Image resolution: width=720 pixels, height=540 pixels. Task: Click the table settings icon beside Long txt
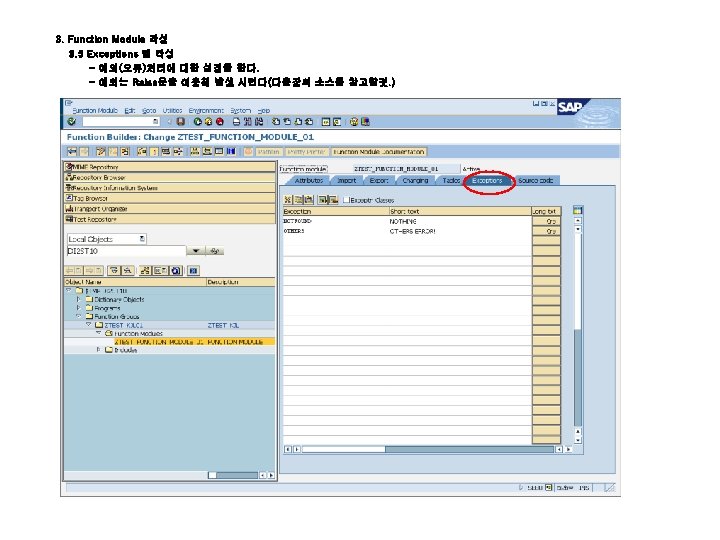578,211
